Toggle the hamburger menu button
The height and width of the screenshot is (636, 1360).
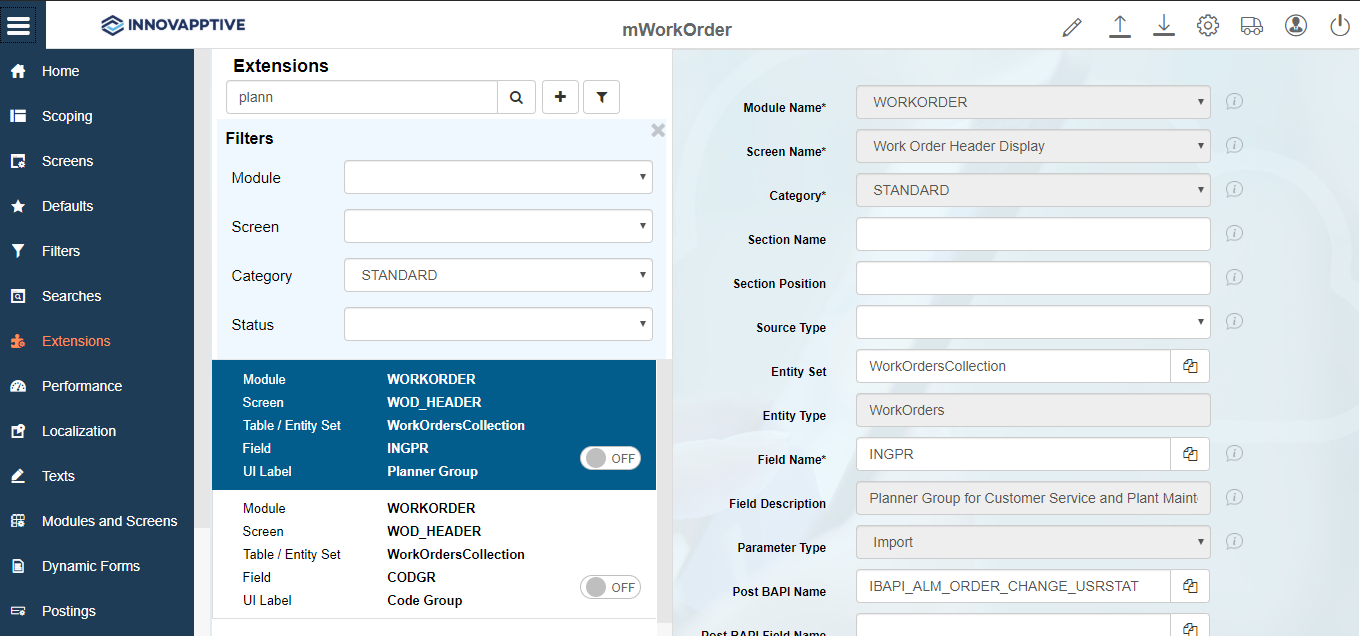click(19, 25)
